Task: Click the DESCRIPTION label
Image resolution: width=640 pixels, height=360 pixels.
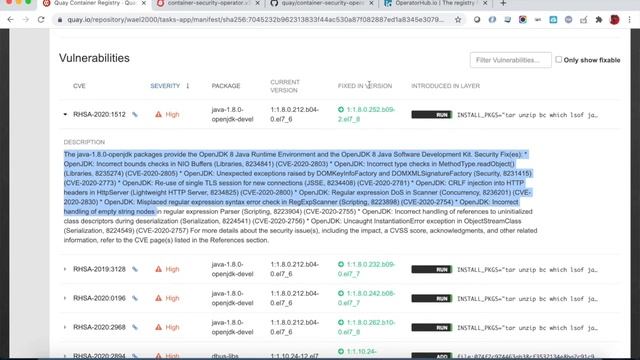Action: click(x=84, y=142)
